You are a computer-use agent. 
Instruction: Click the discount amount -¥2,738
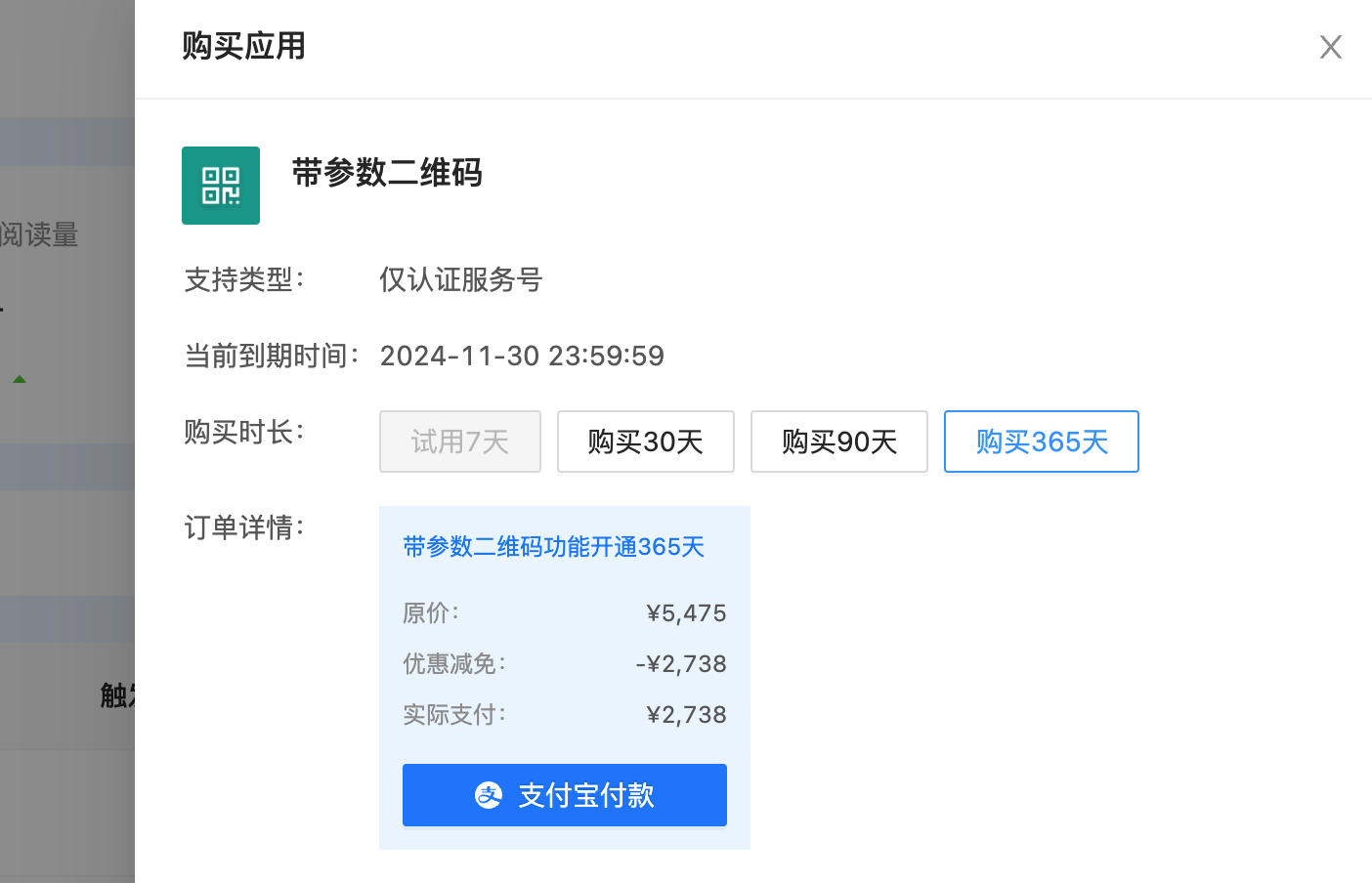tap(681, 664)
